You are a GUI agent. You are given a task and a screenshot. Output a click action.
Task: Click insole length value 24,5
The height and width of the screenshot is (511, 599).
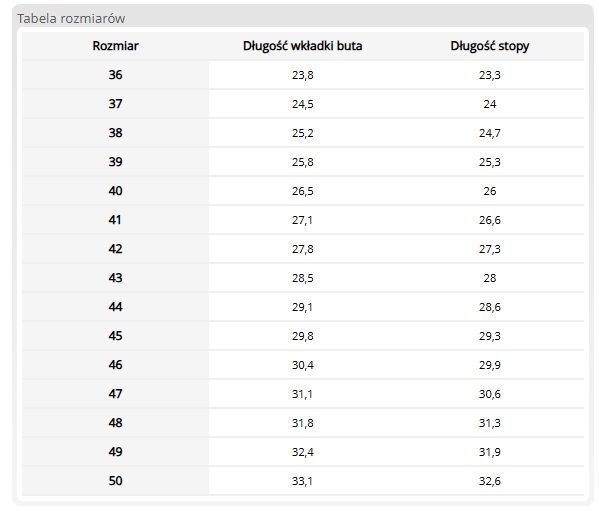tap(303, 104)
